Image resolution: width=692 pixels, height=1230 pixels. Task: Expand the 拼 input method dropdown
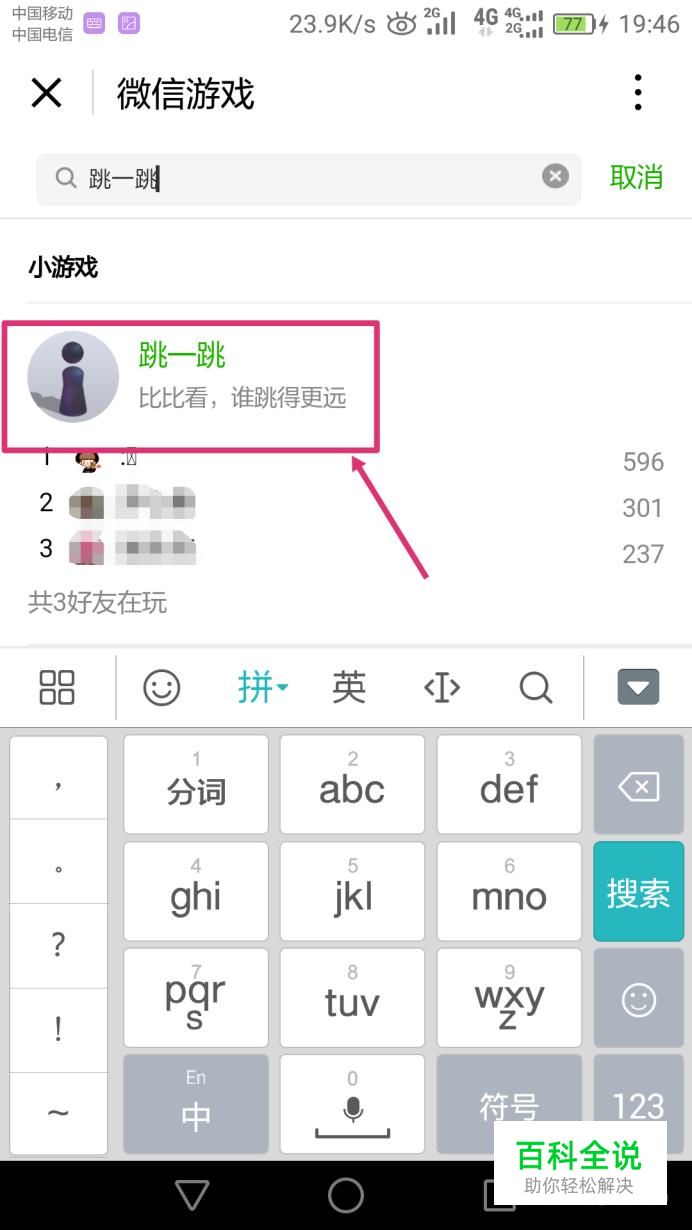(263, 687)
